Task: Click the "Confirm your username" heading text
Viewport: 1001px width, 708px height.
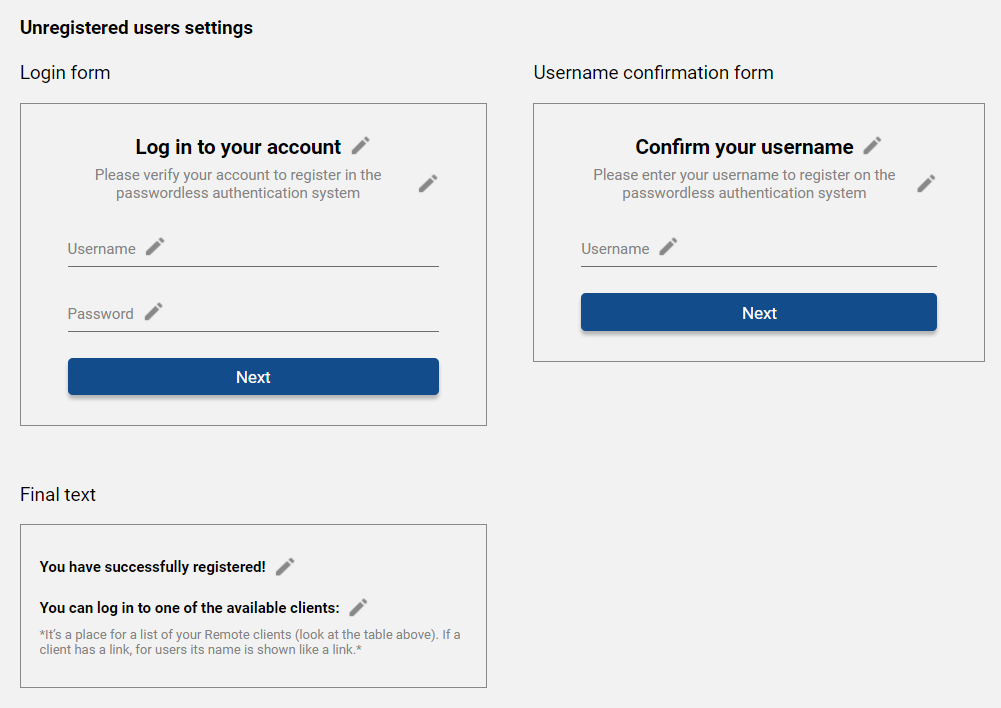Action: [x=744, y=147]
